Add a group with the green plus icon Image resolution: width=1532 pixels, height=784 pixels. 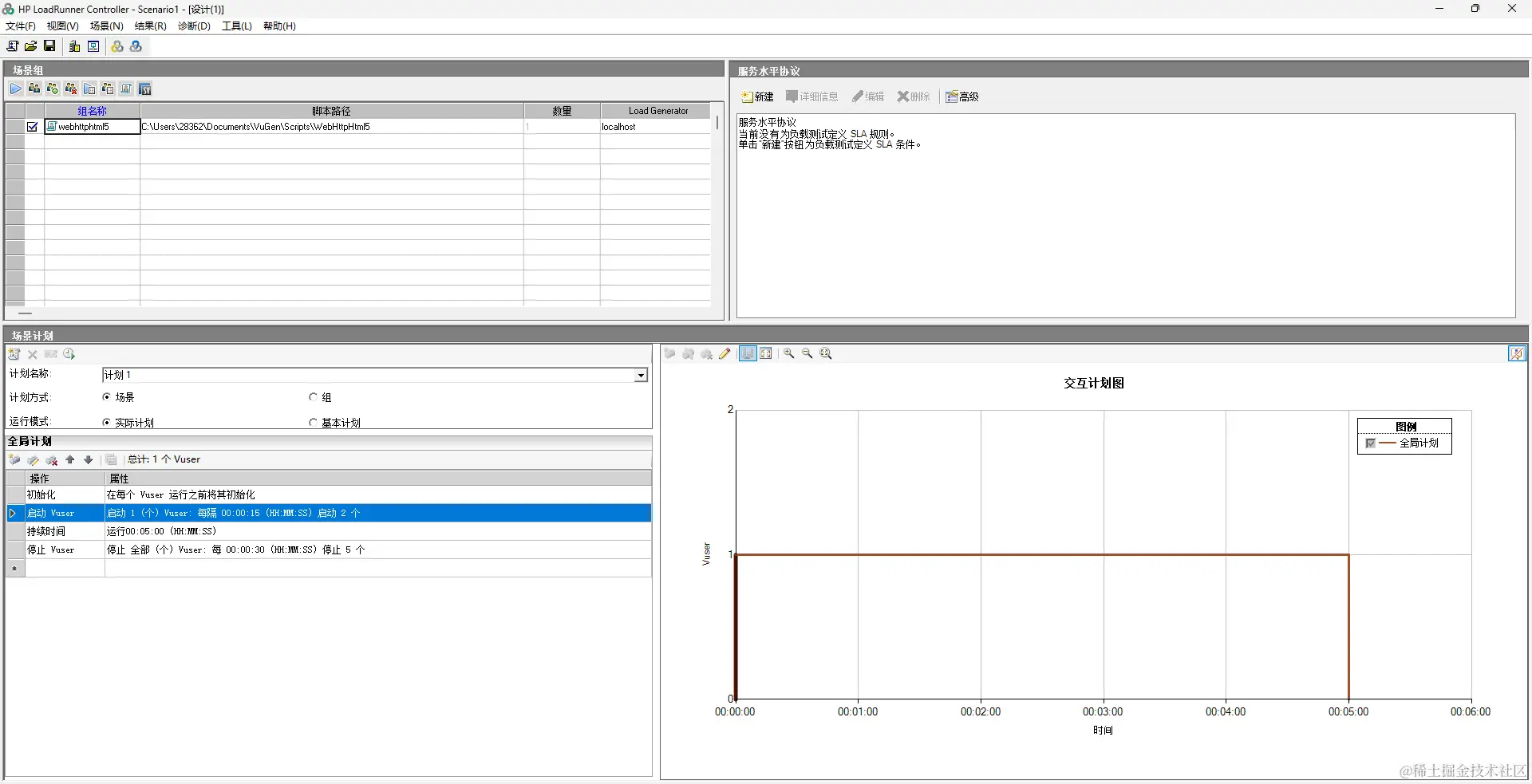click(53, 89)
